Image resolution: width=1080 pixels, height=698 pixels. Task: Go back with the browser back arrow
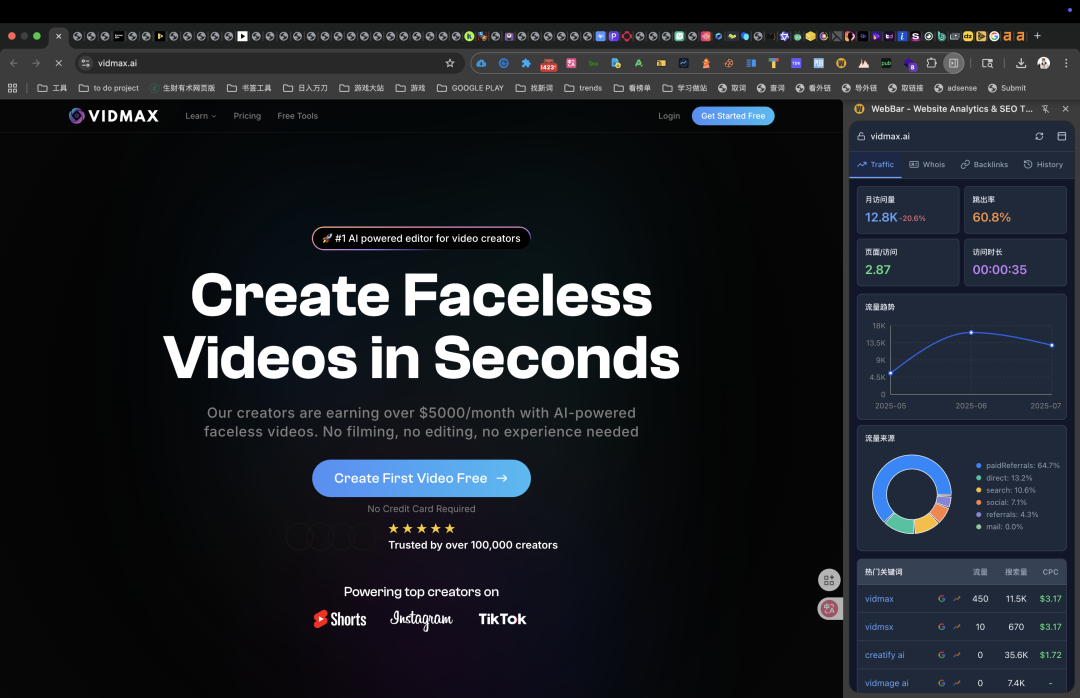[x=14, y=63]
